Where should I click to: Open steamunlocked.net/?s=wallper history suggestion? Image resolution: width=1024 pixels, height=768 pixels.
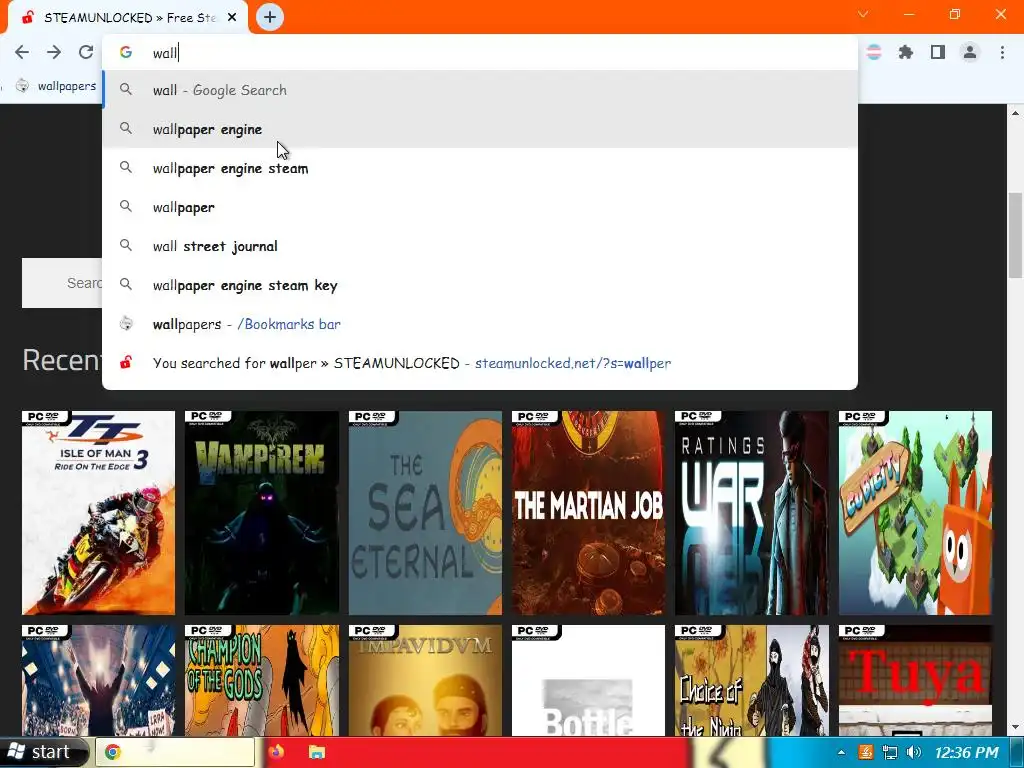[x=480, y=363]
